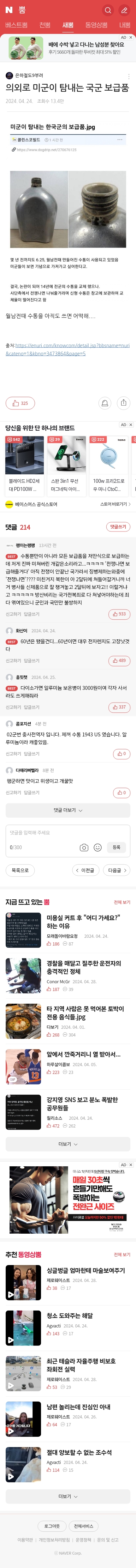The width and height of the screenshot is (136, 1568).
Task: Upvote the best comment with 933 likes
Action: pyautogui.click(x=119, y=614)
